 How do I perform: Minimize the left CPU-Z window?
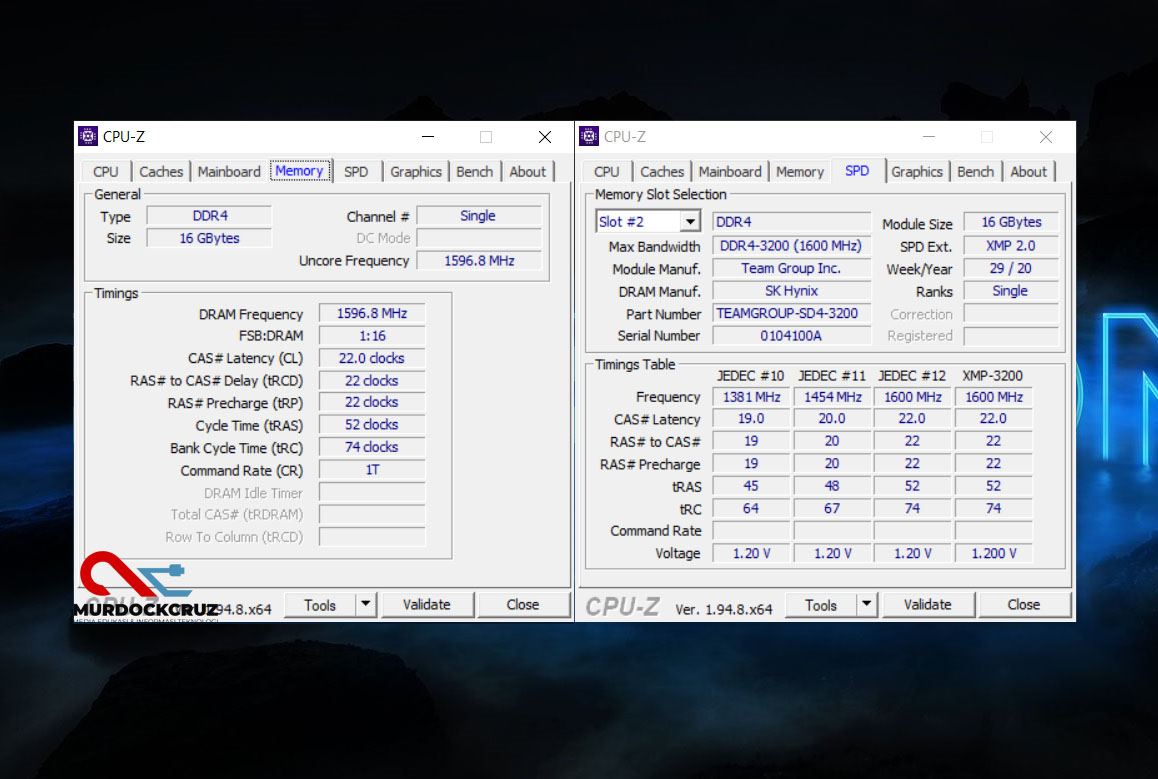tap(428, 137)
